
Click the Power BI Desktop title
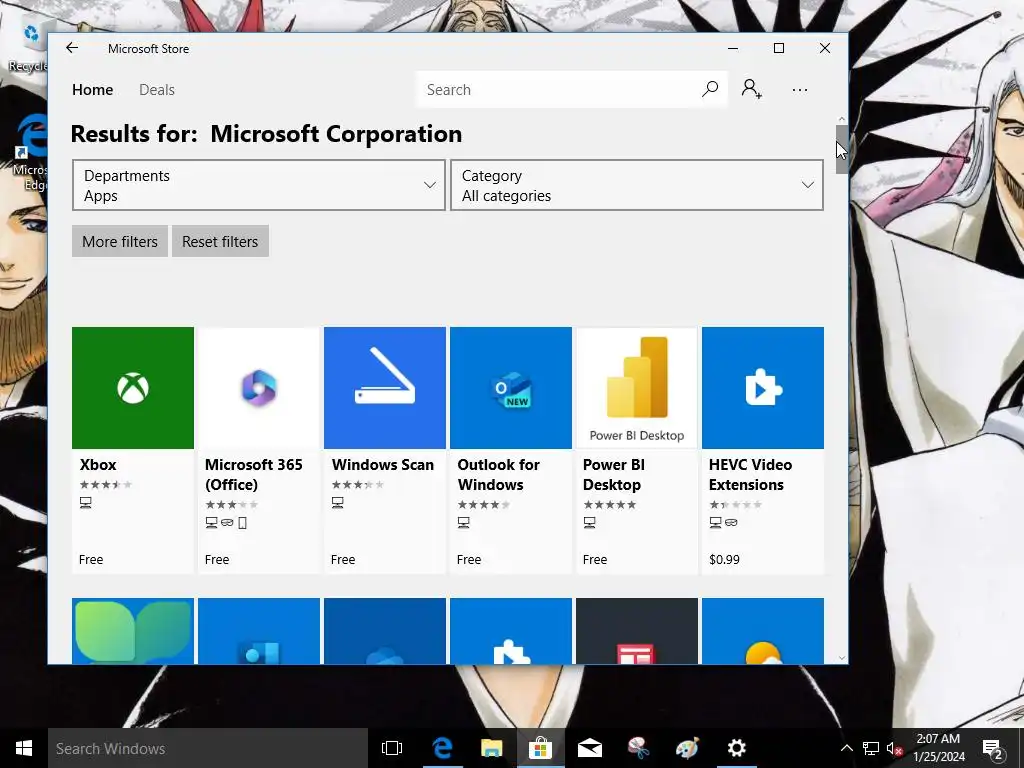[613, 475]
